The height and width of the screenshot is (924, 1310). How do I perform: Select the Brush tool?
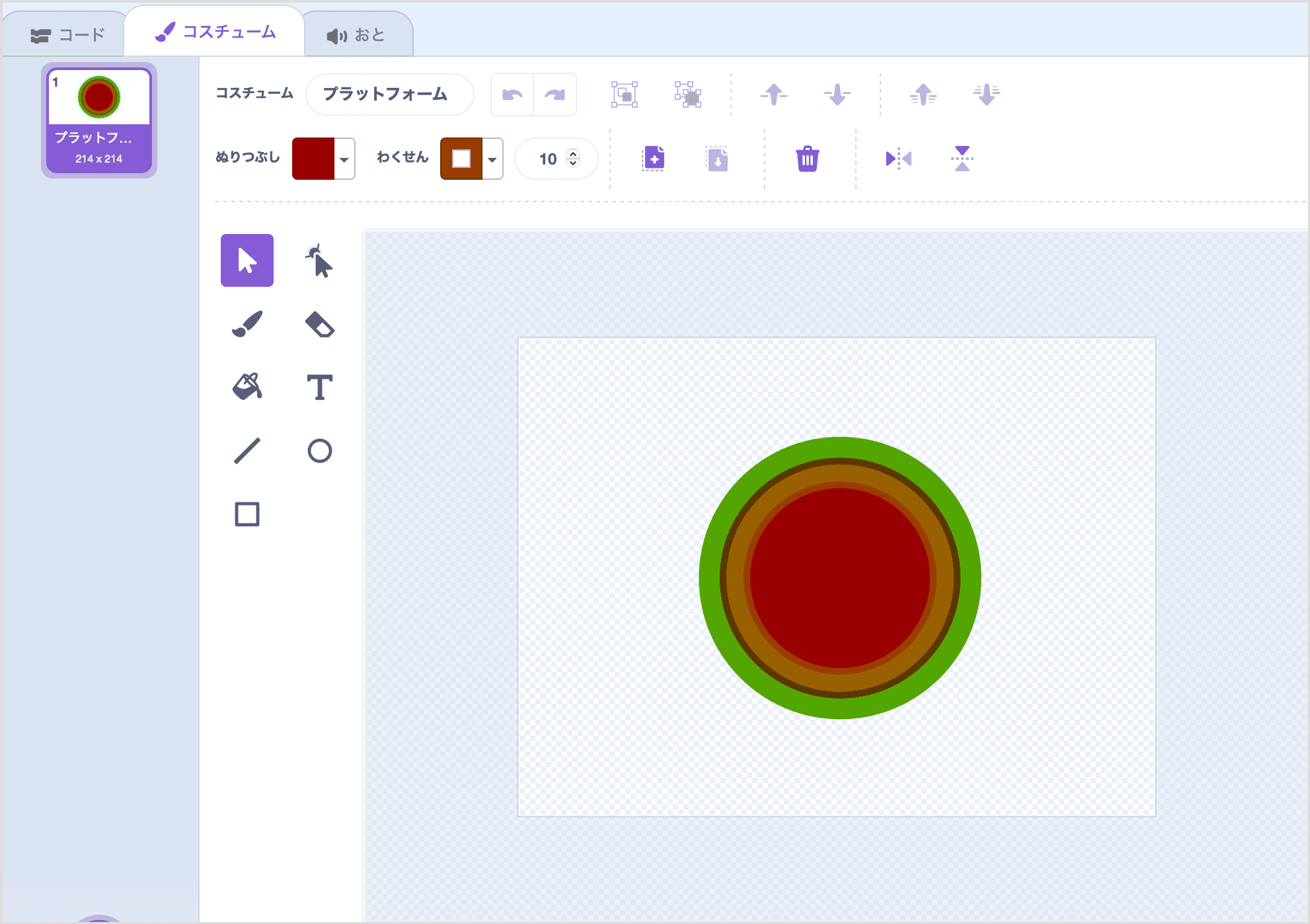(x=247, y=323)
